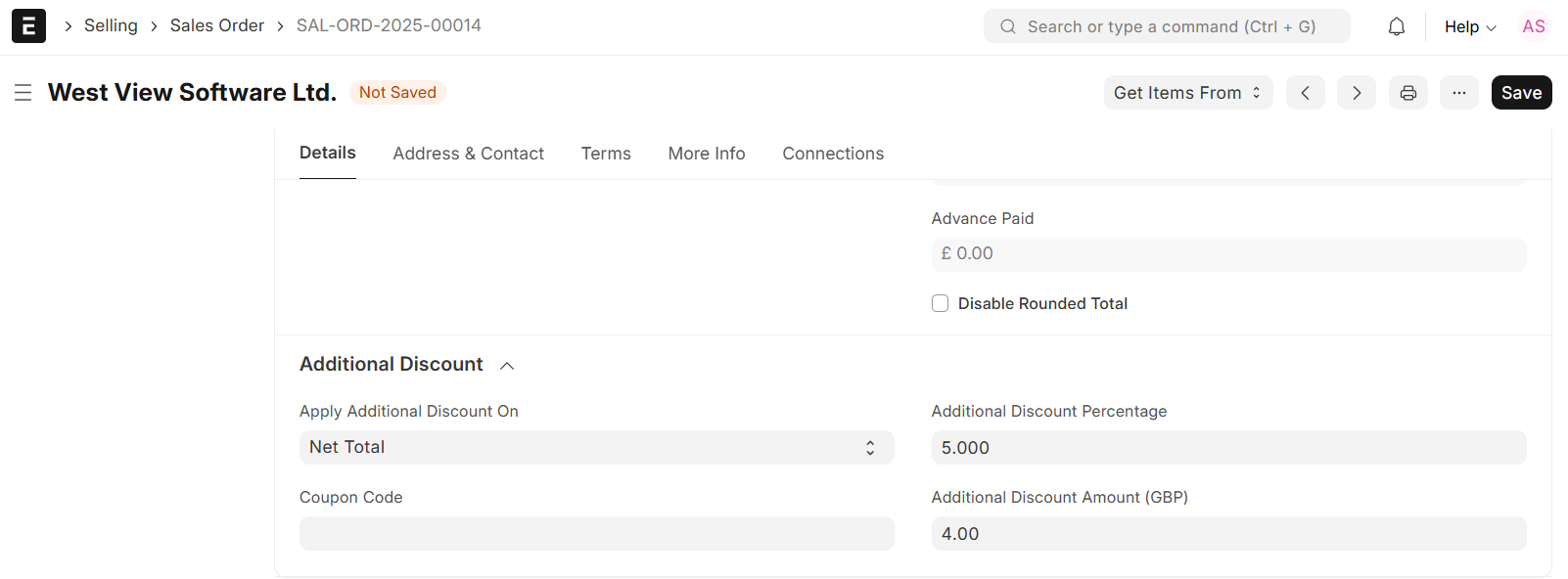This screenshot has height=579, width=1568.
Task: Enable Disable Rounded Total checkbox
Action: [x=941, y=303]
